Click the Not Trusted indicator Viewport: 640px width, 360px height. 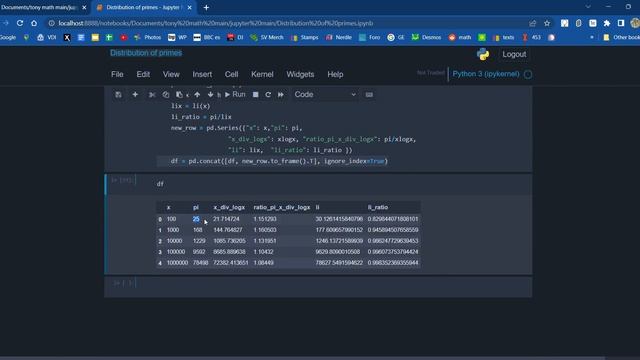[431, 73]
